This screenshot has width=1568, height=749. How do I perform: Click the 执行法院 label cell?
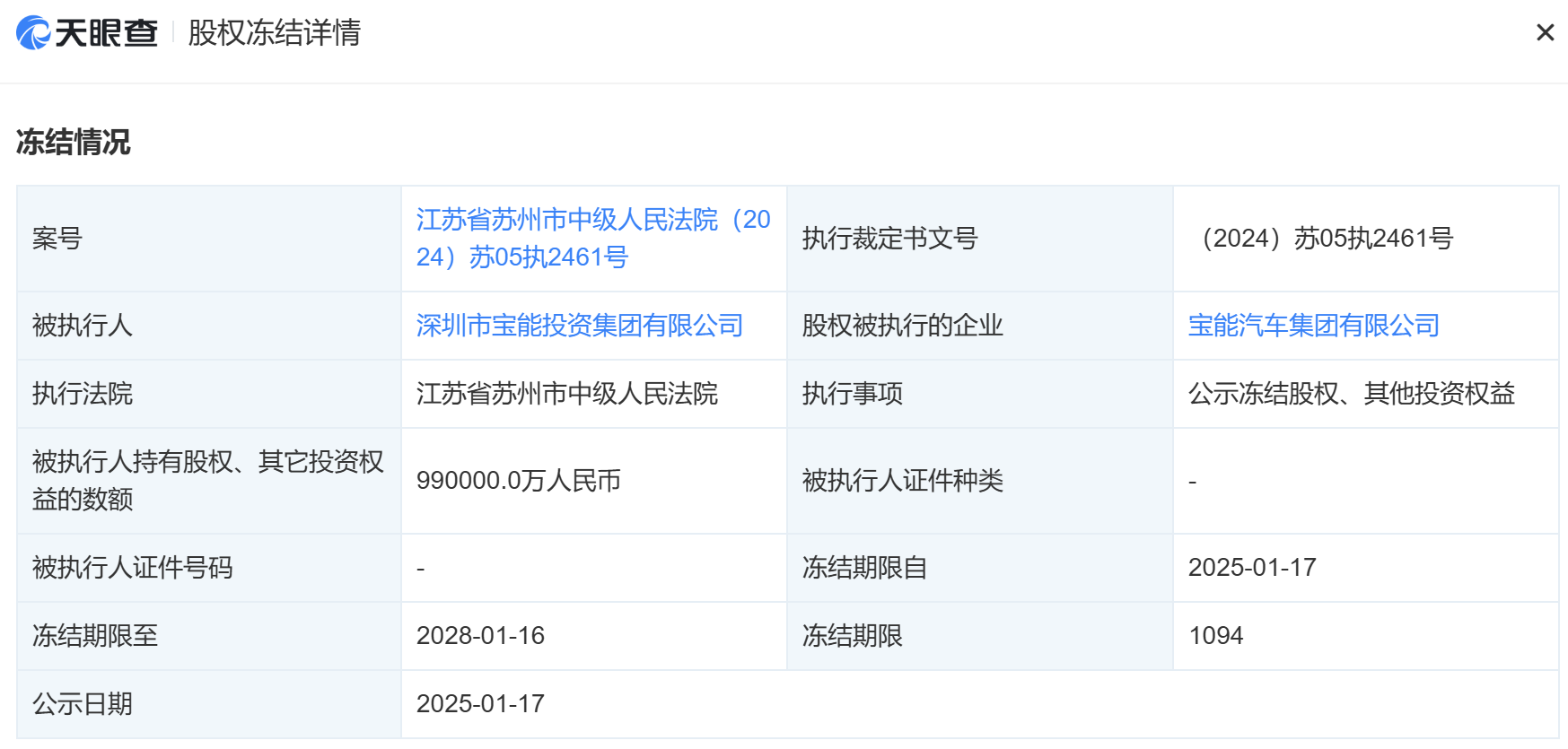pos(209,394)
